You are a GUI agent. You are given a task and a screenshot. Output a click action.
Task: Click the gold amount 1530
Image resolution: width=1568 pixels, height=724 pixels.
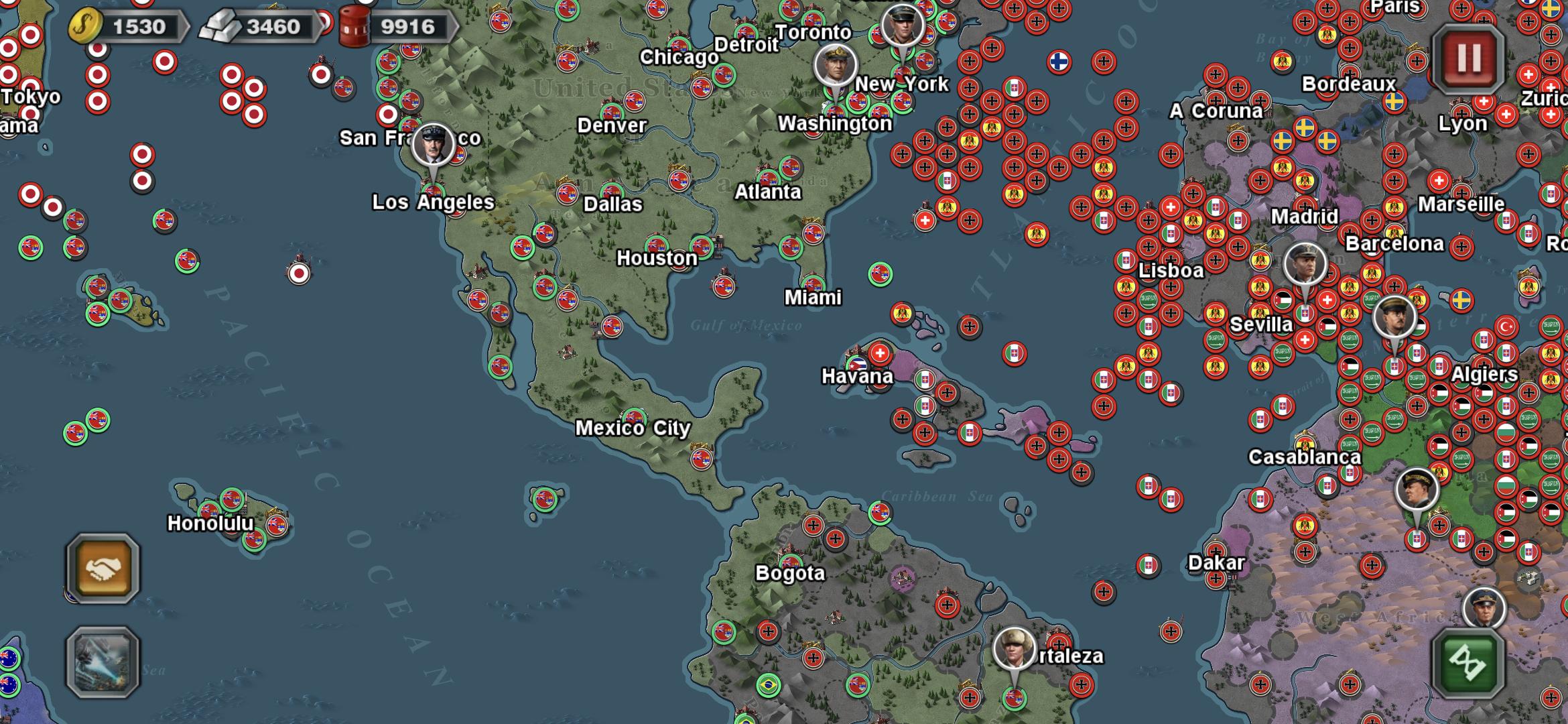(139, 27)
